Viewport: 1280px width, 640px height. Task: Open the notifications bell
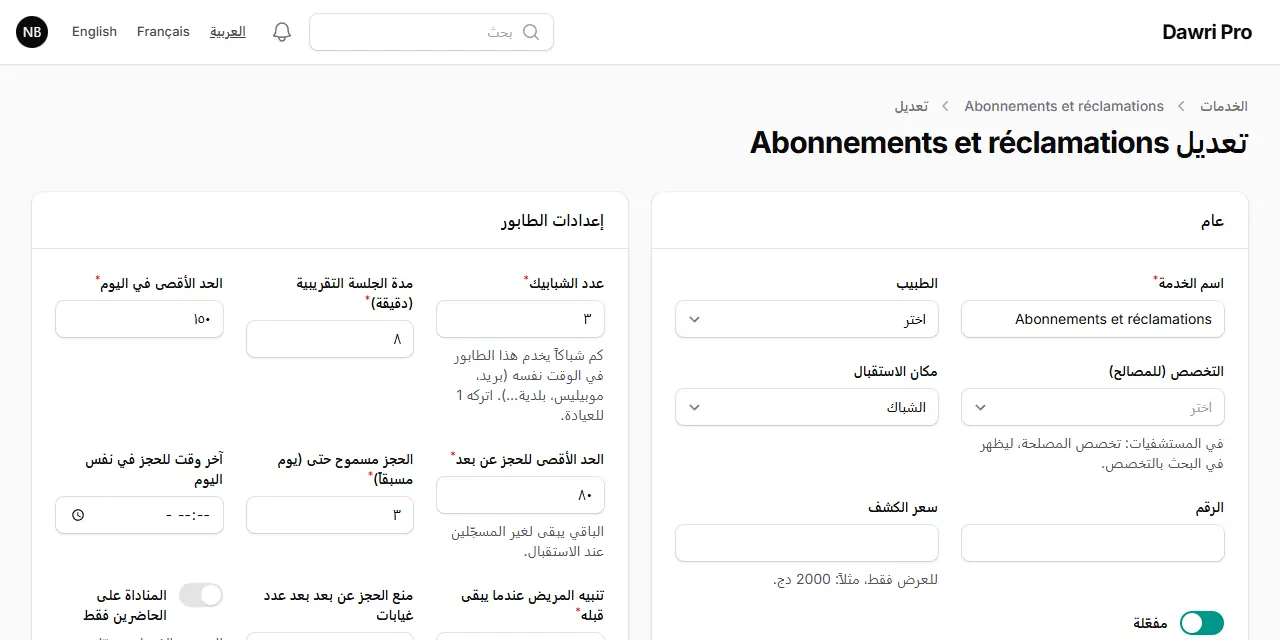click(x=282, y=32)
